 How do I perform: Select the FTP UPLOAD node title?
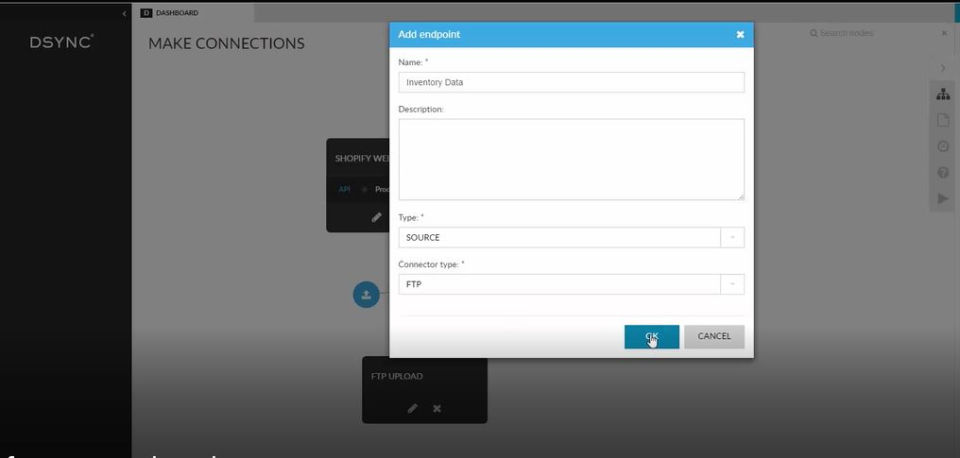397,376
